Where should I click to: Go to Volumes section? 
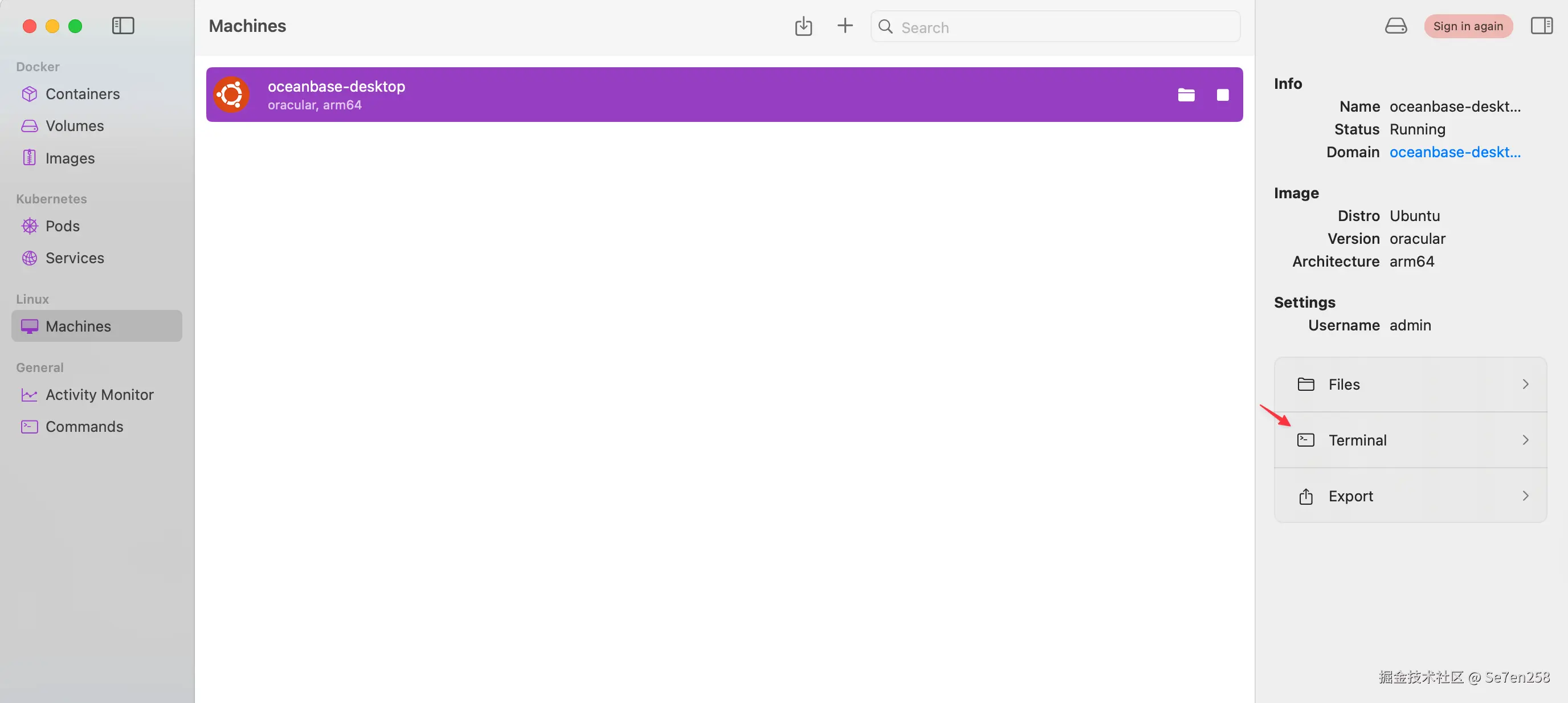(x=74, y=125)
